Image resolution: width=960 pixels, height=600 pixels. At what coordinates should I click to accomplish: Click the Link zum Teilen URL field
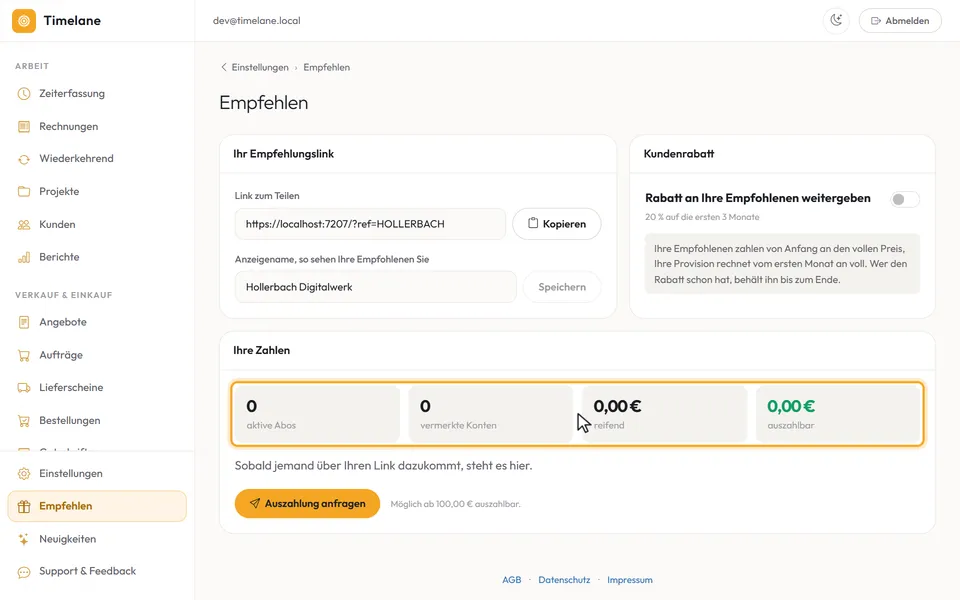370,224
